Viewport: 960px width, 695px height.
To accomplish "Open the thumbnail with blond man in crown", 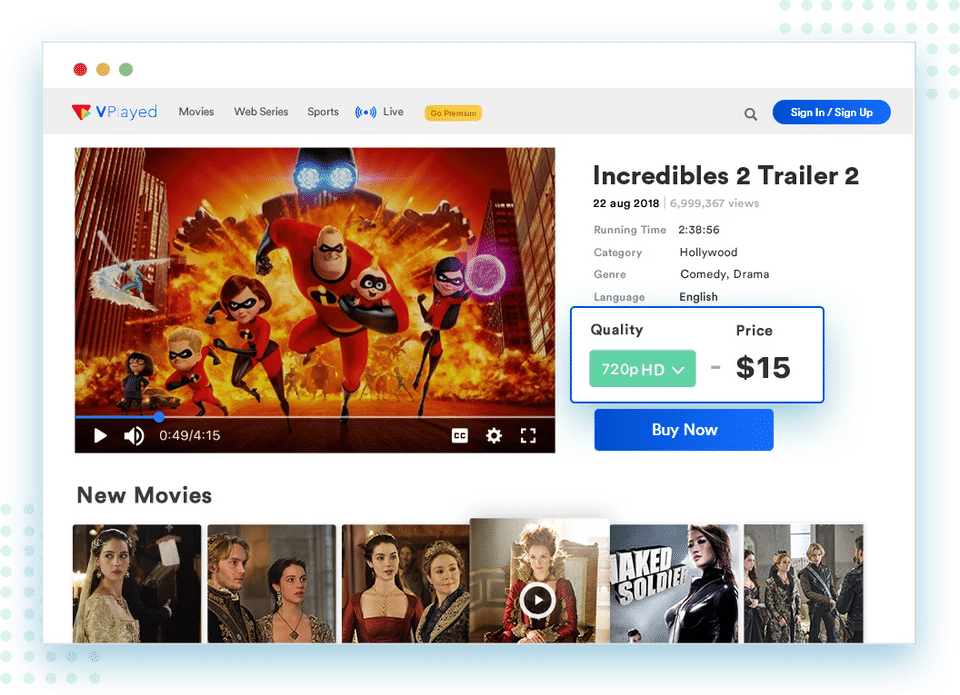I will pos(271,584).
